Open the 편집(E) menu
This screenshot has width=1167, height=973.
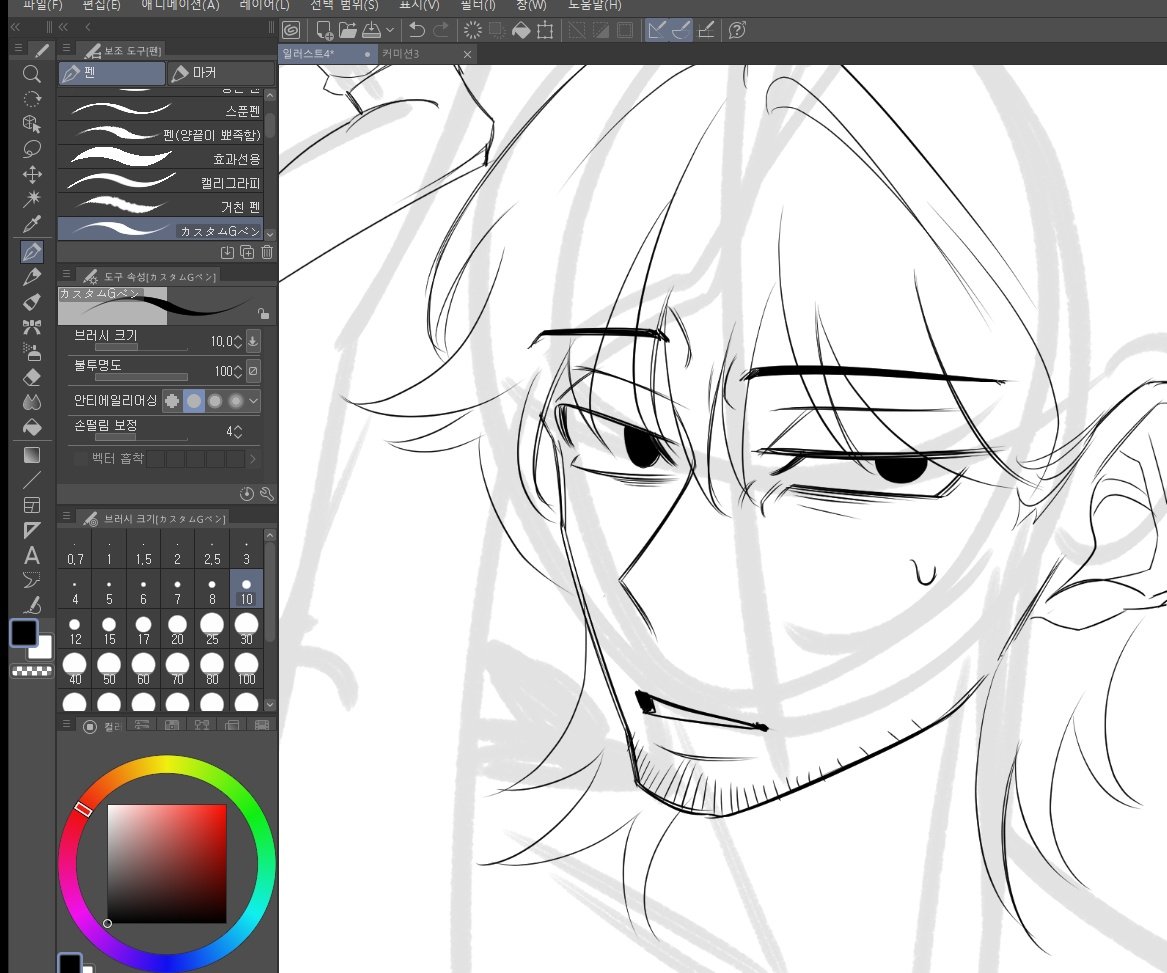(x=101, y=5)
